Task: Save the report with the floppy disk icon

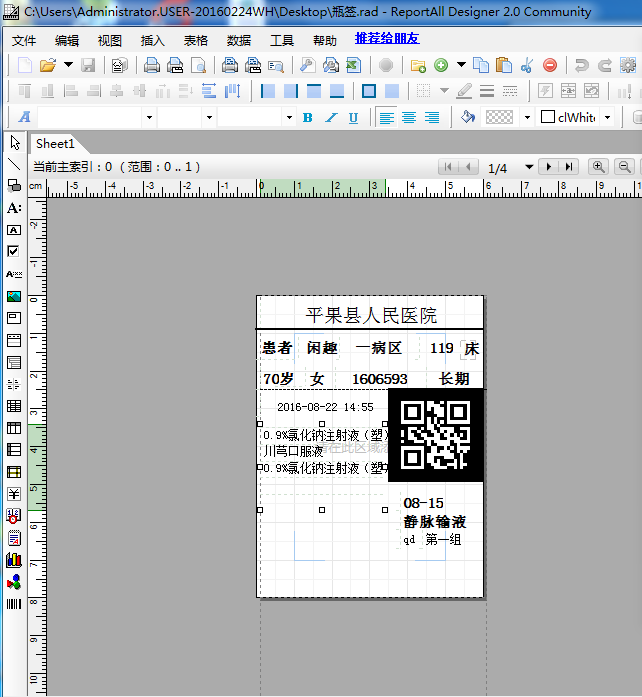Action: click(88, 65)
